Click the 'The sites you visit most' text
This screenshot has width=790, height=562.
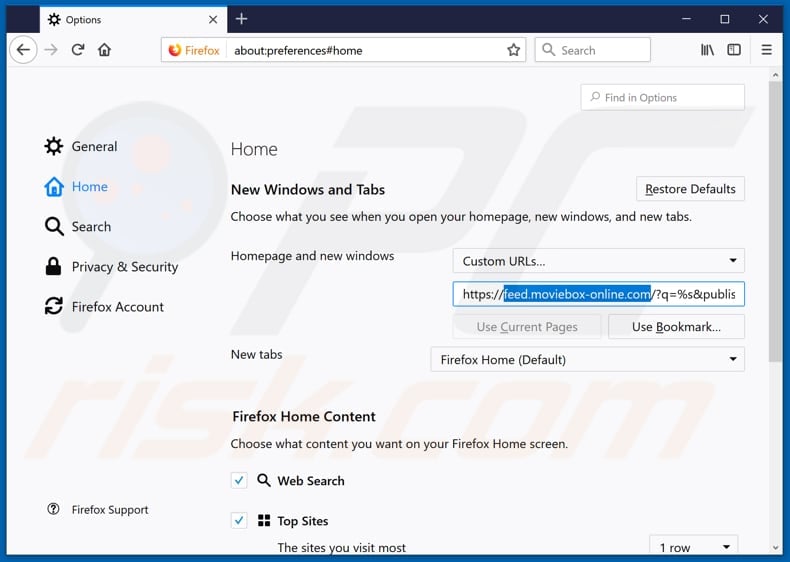[x=342, y=547]
